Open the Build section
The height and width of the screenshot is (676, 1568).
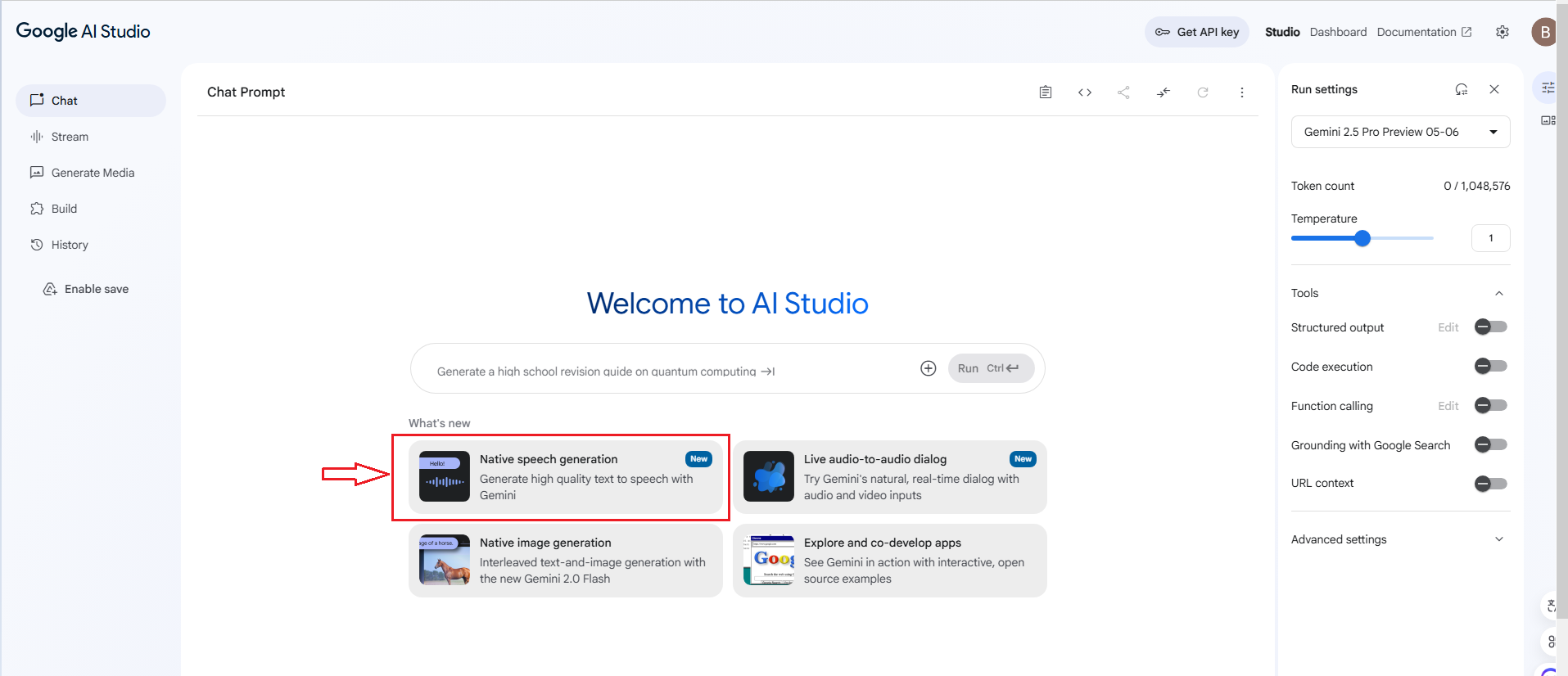click(x=91, y=209)
